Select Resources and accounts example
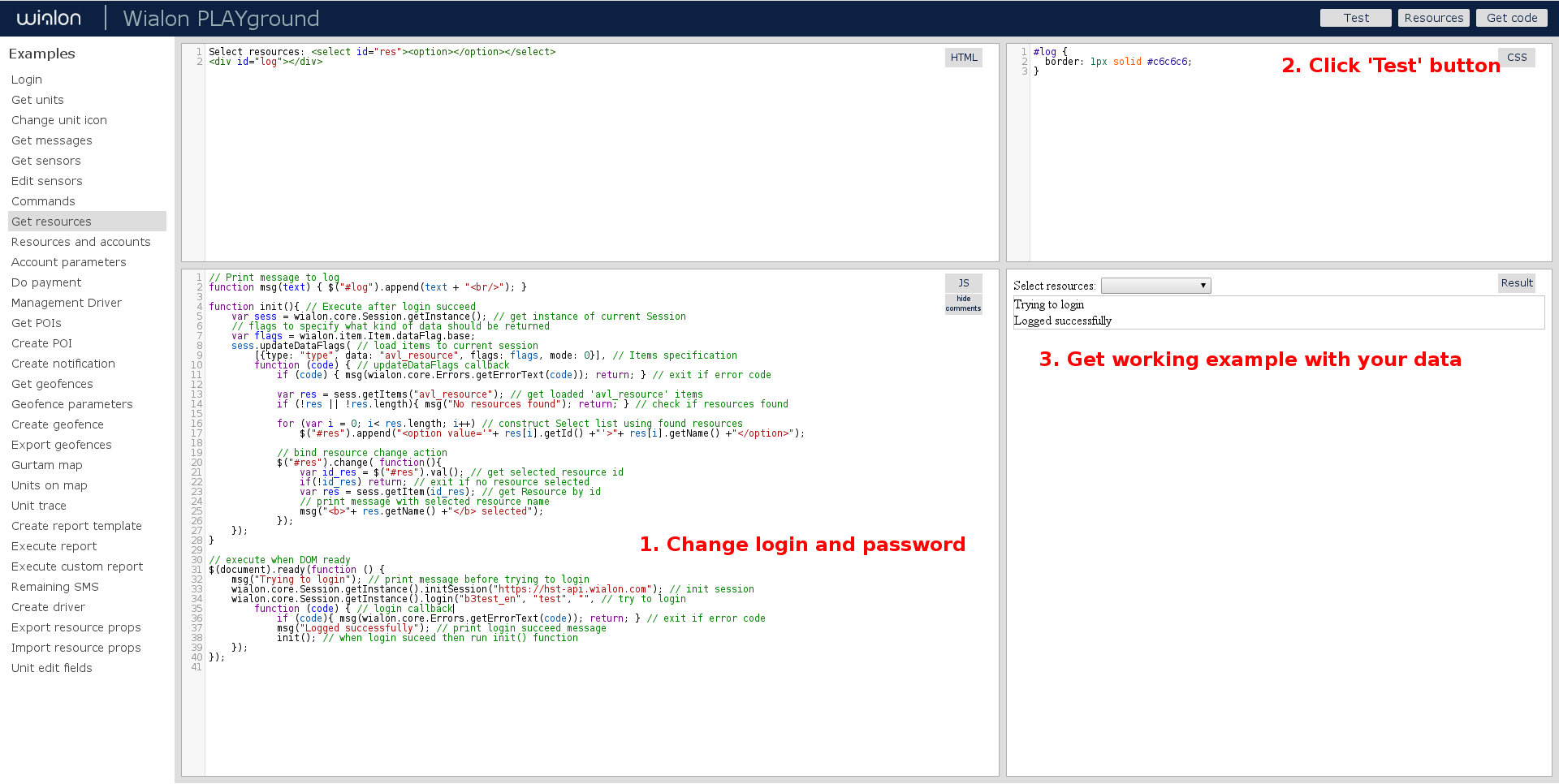 tap(81, 242)
